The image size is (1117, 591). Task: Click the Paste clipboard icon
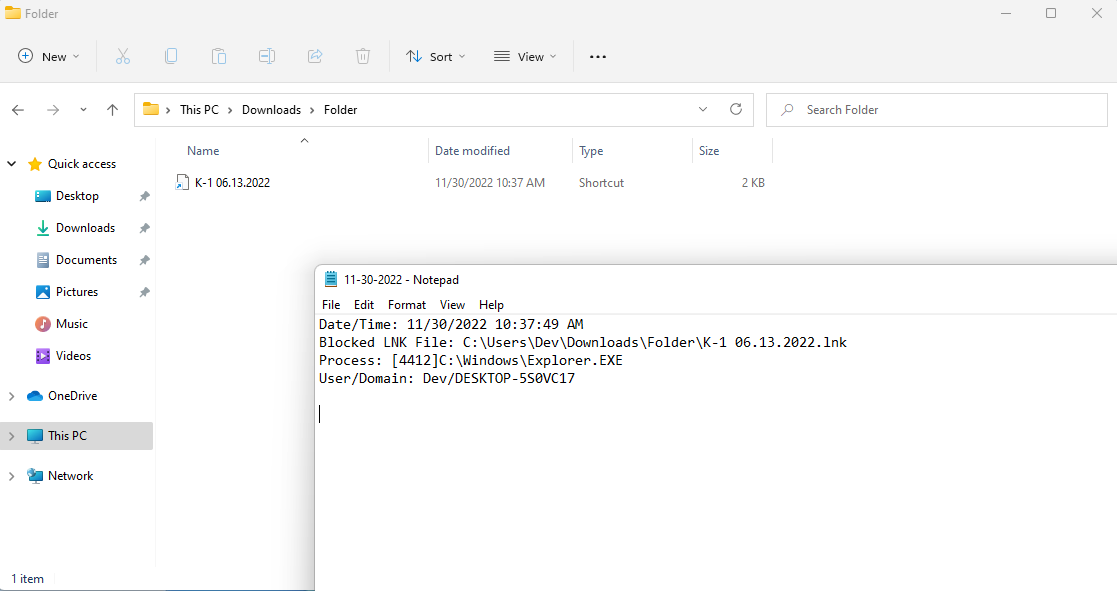pos(219,56)
